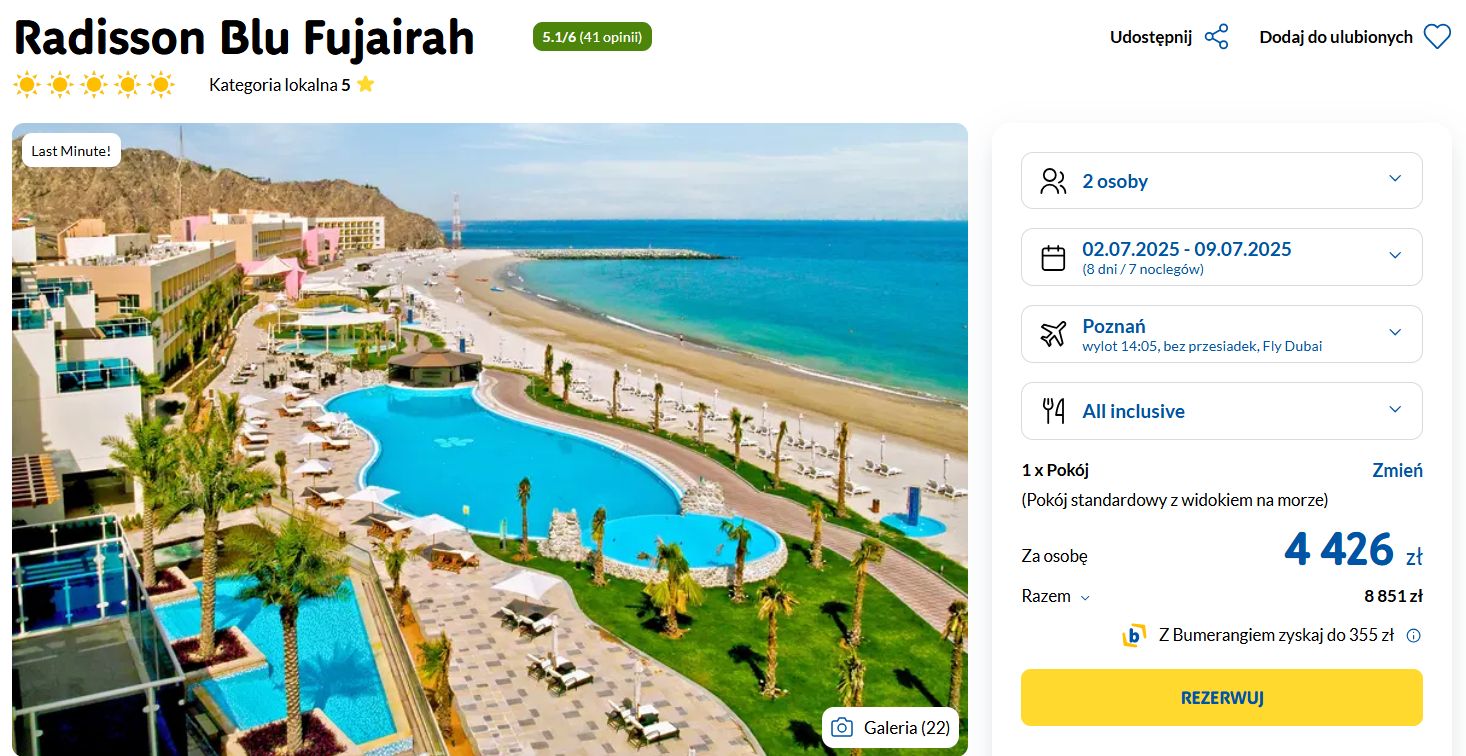The height and width of the screenshot is (756, 1466).
Task: Click the camera icon in Galeria button
Action: 843,727
